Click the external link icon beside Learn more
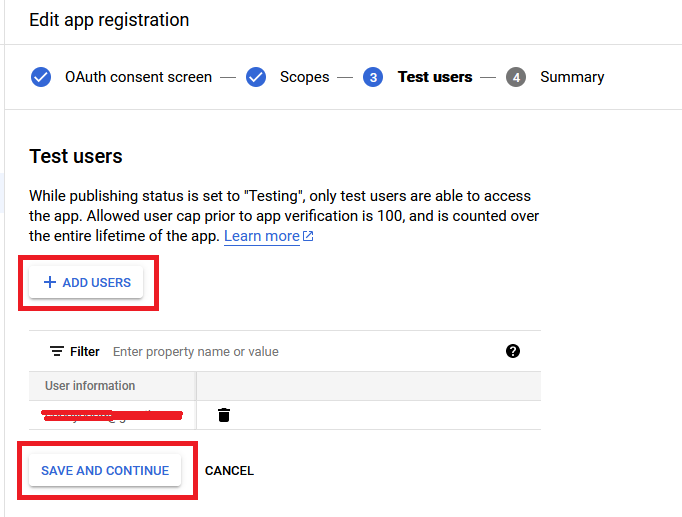Screen dimensions: 682x517 [x=308, y=236]
